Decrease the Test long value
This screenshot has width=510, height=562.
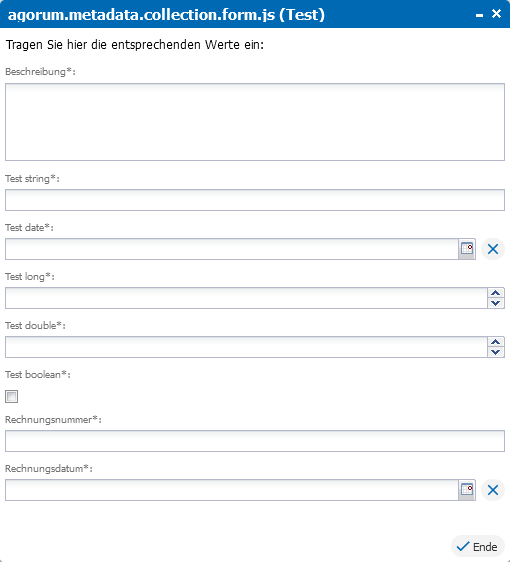[x=496, y=303]
